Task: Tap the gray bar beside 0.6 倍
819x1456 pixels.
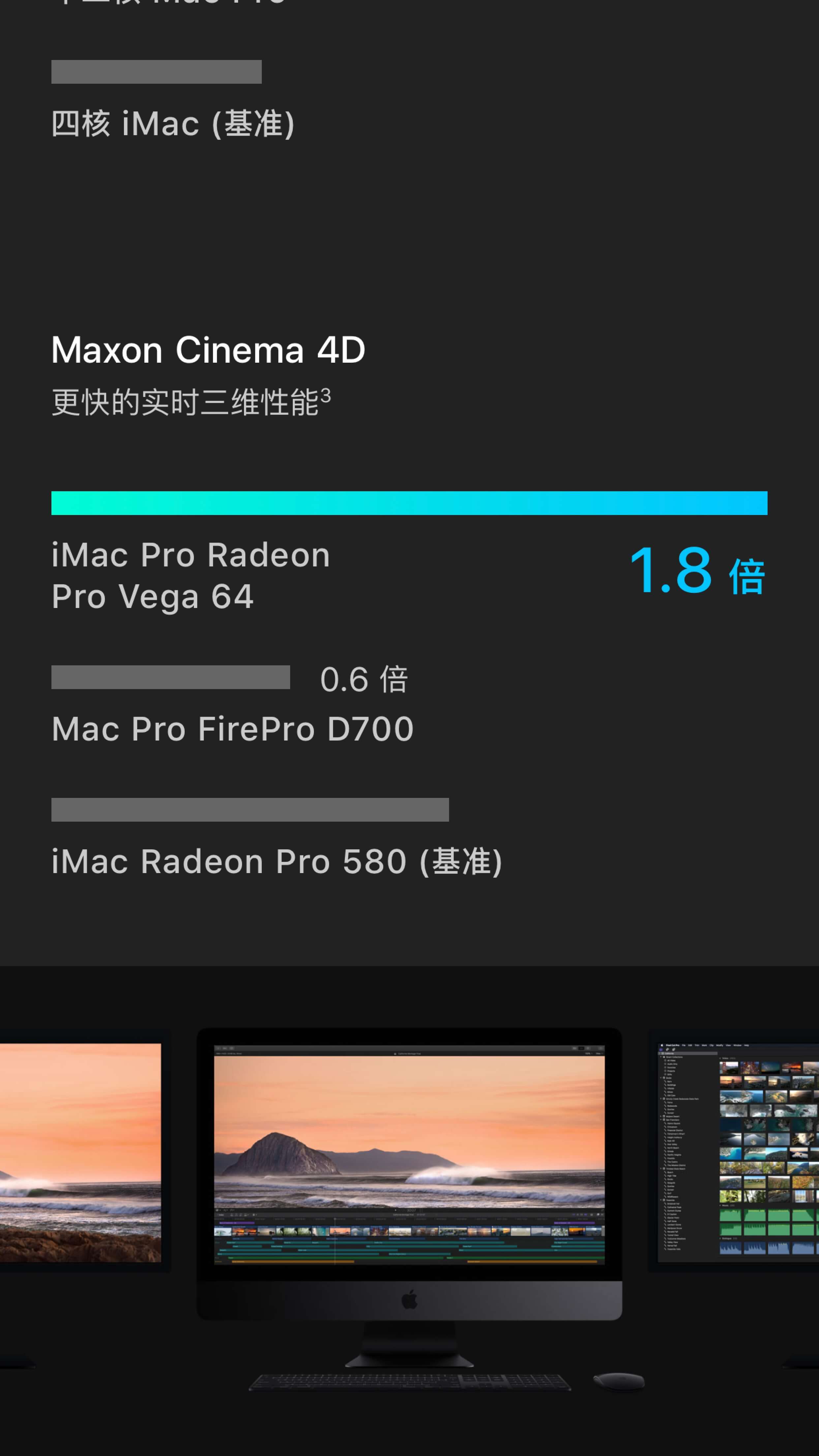Action: pyautogui.click(x=171, y=677)
